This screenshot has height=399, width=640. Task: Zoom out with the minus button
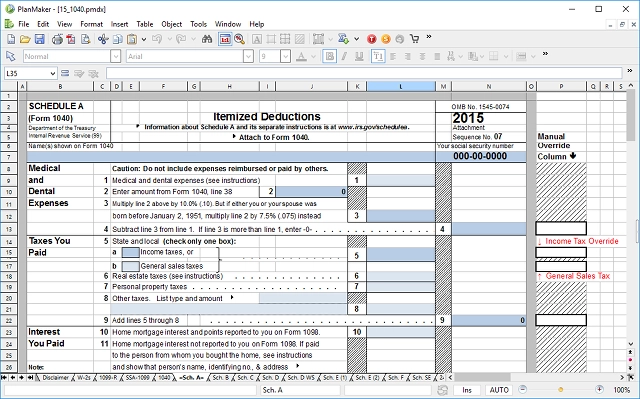tap(523, 389)
